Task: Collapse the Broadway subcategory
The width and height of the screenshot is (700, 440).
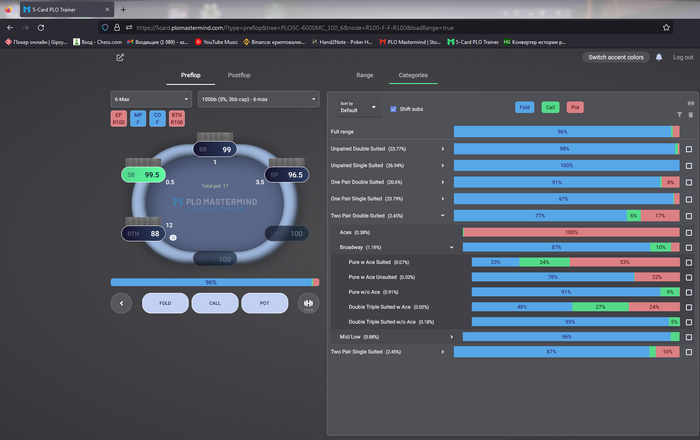Action: point(451,247)
